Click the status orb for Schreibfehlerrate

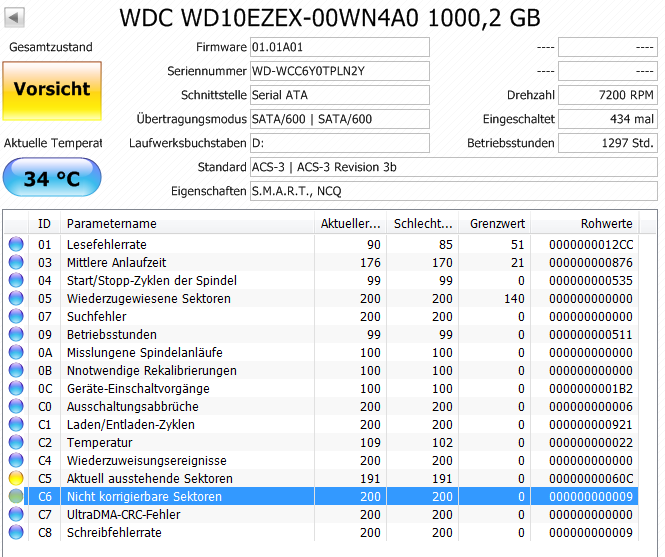tap(16, 532)
